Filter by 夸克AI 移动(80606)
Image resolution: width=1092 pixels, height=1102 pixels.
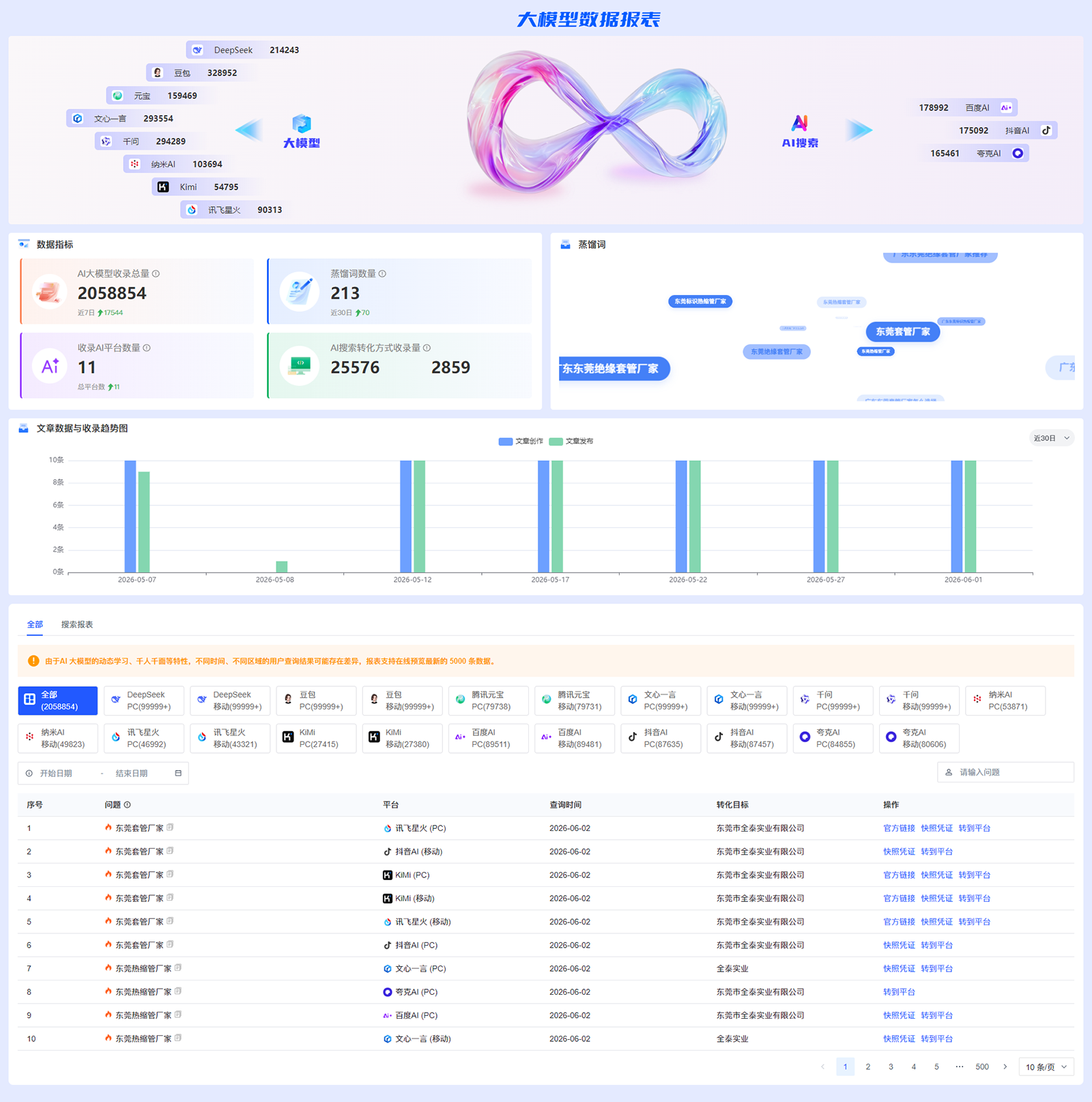(919, 738)
